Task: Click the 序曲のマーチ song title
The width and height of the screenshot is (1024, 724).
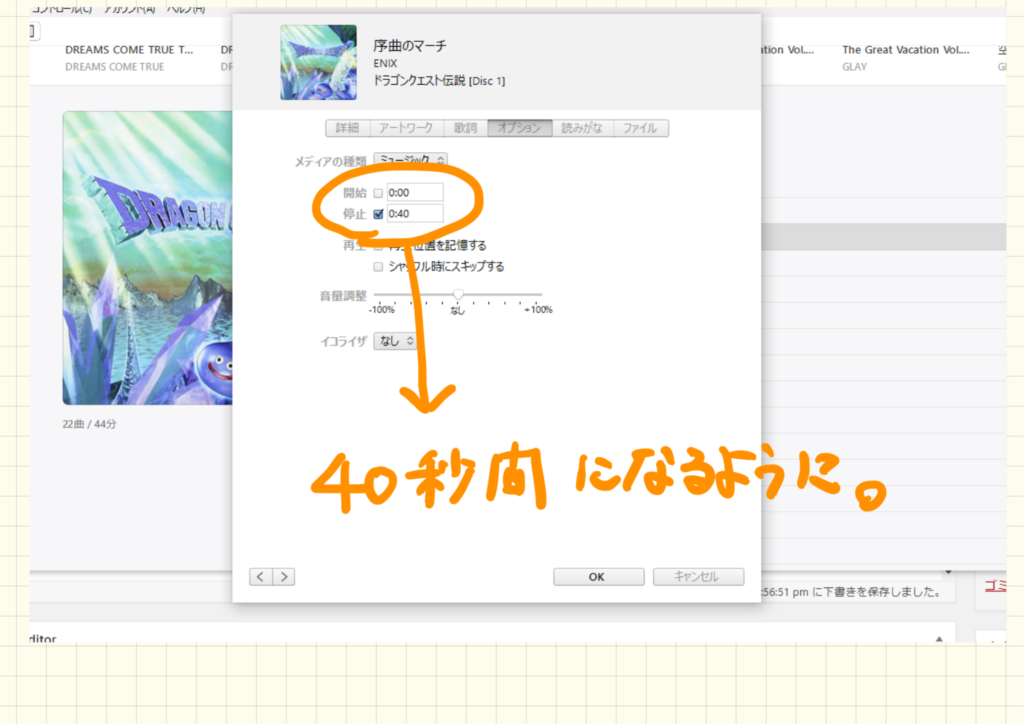Action: click(410, 46)
